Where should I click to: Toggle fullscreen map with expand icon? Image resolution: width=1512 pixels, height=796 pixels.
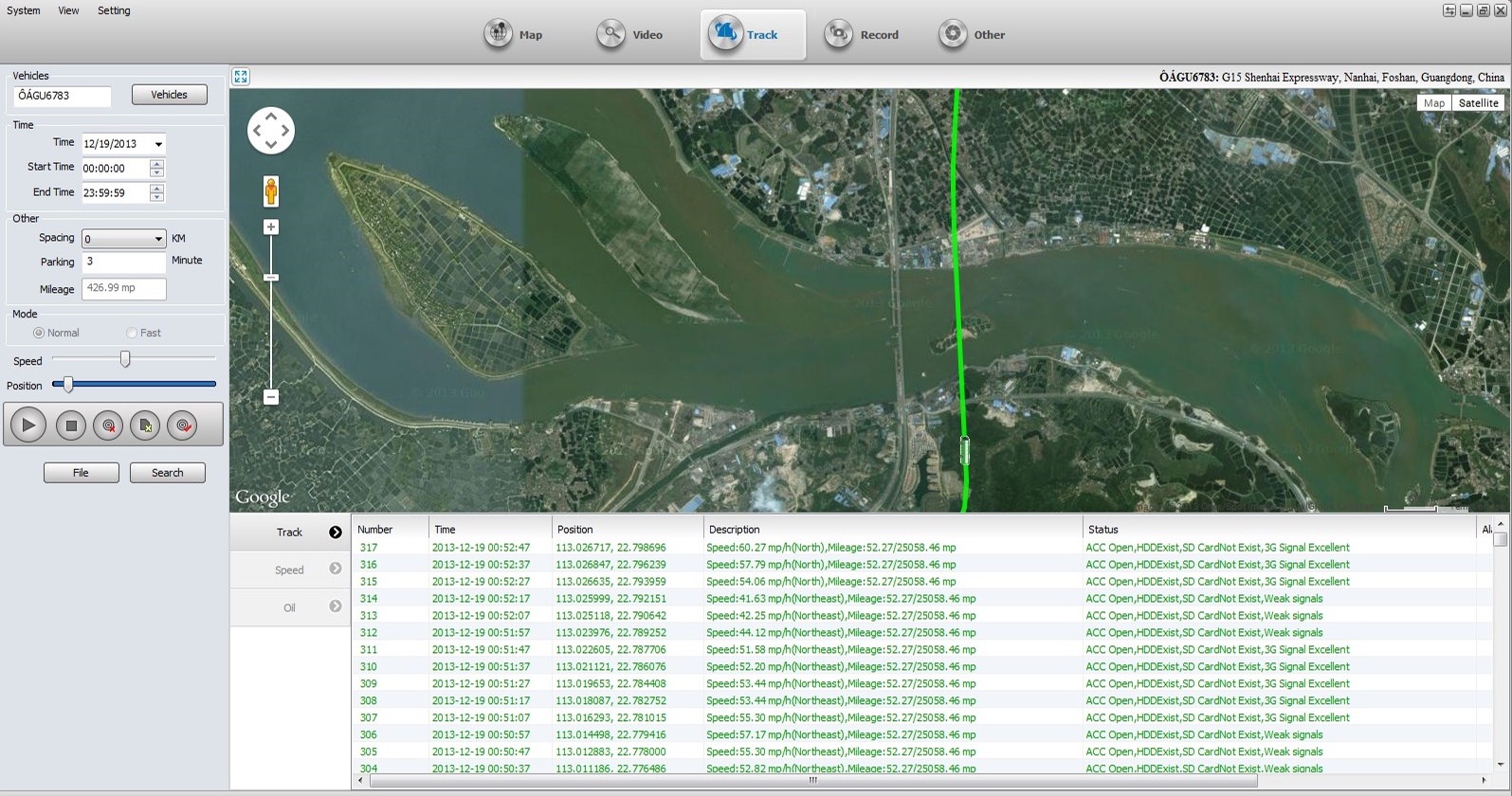coord(241,77)
